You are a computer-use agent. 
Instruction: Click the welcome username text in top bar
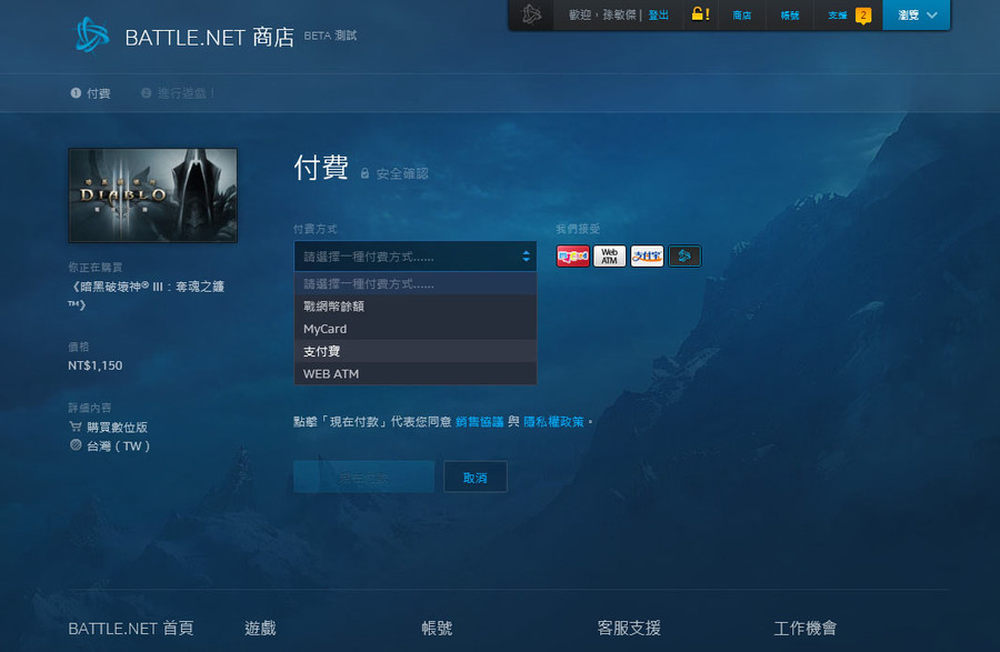click(x=602, y=15)
